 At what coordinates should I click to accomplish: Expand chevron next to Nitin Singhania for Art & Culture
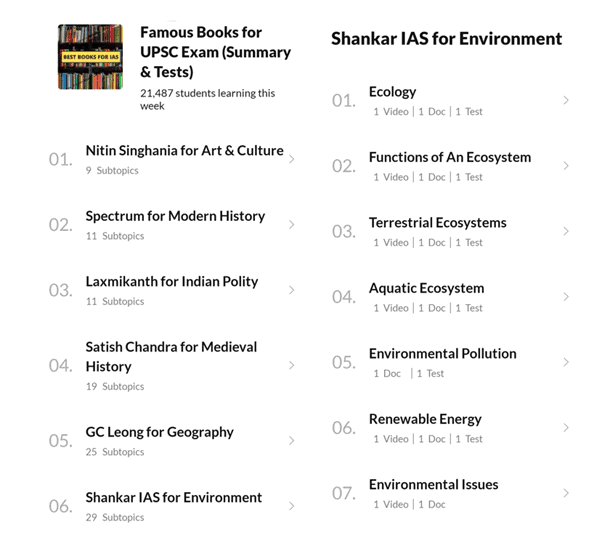[291, 159]
